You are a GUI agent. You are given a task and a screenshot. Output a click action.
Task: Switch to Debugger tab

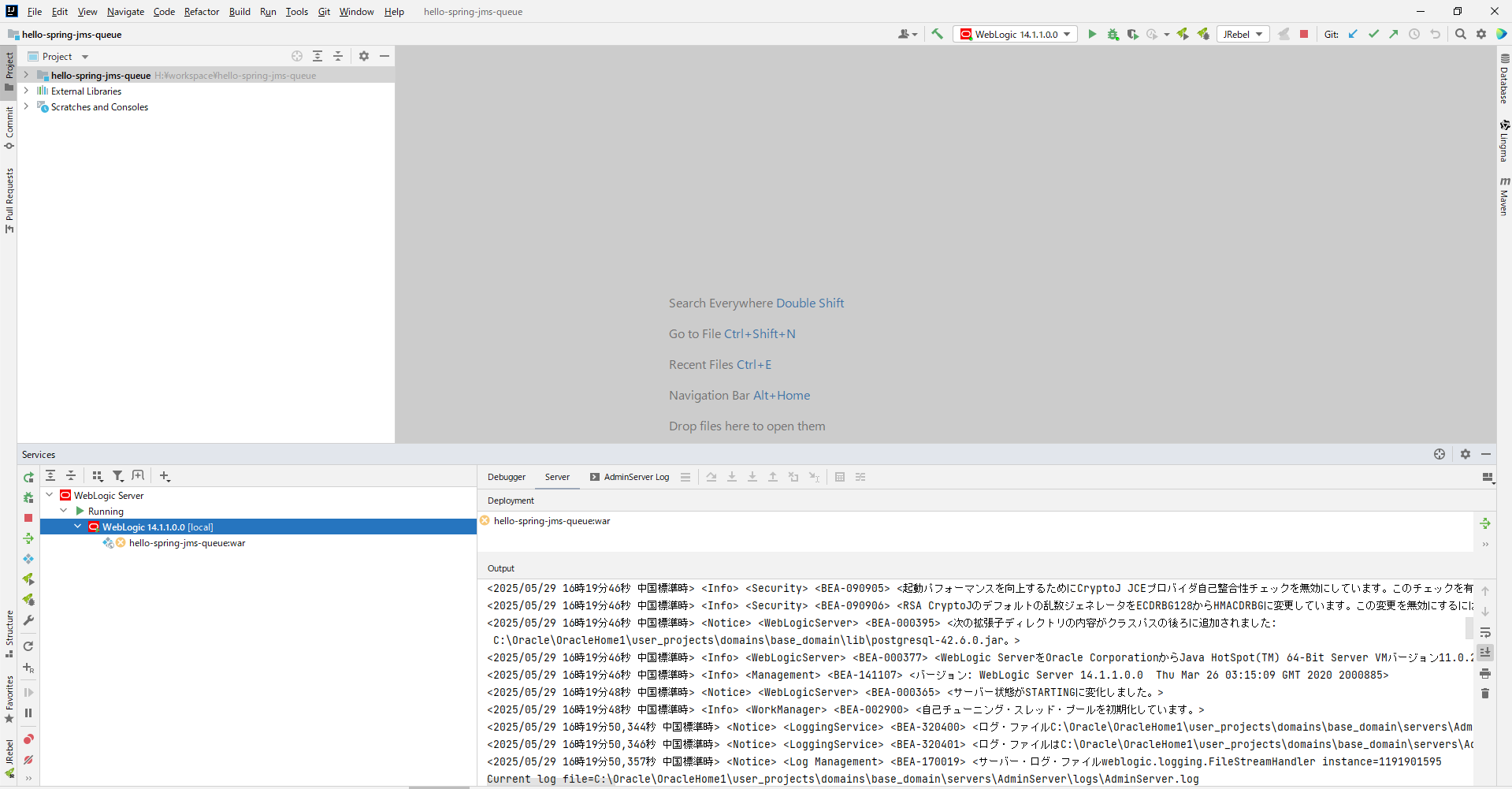[x=507, y=477]
